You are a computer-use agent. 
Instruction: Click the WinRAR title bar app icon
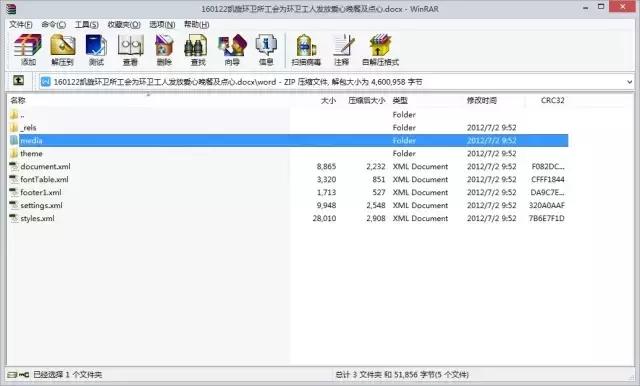point(11,8)
